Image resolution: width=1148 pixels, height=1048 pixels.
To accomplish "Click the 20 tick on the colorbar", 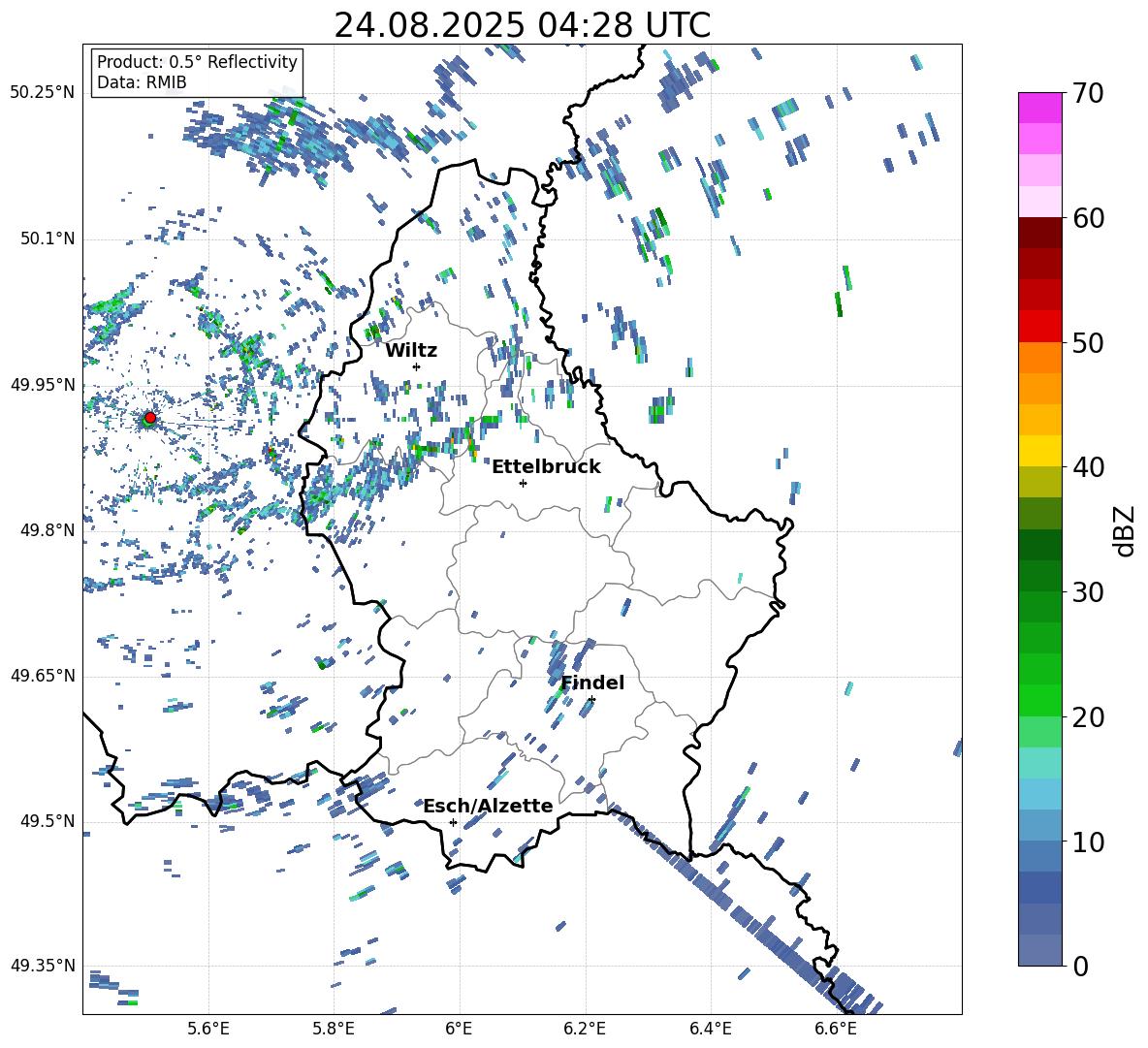I will pyautogui.click(x=1088, y=716).
